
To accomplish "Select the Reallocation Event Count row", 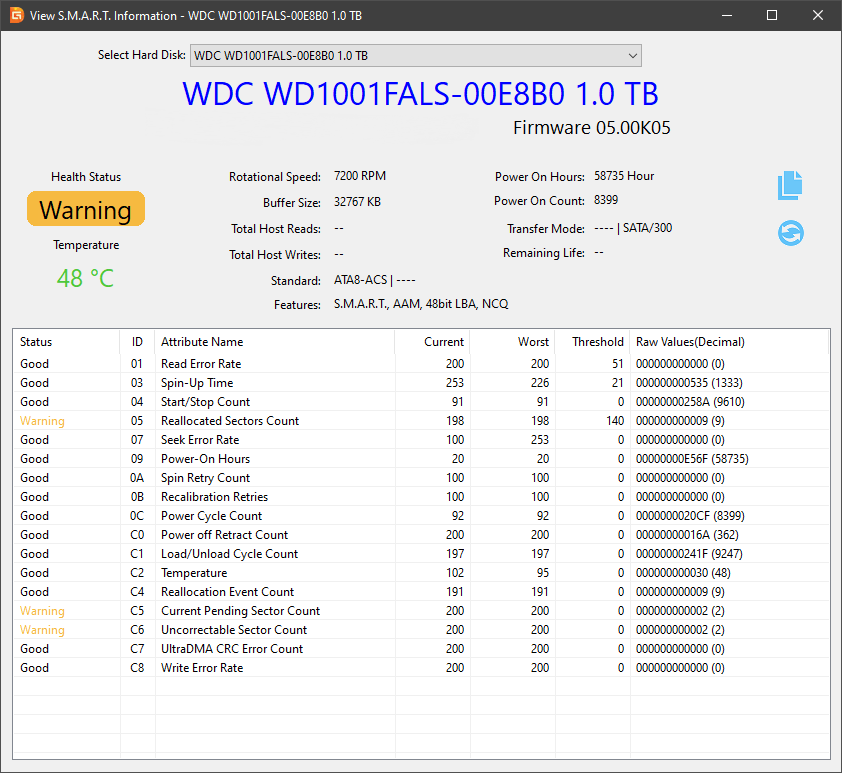I will pos(421,592).
